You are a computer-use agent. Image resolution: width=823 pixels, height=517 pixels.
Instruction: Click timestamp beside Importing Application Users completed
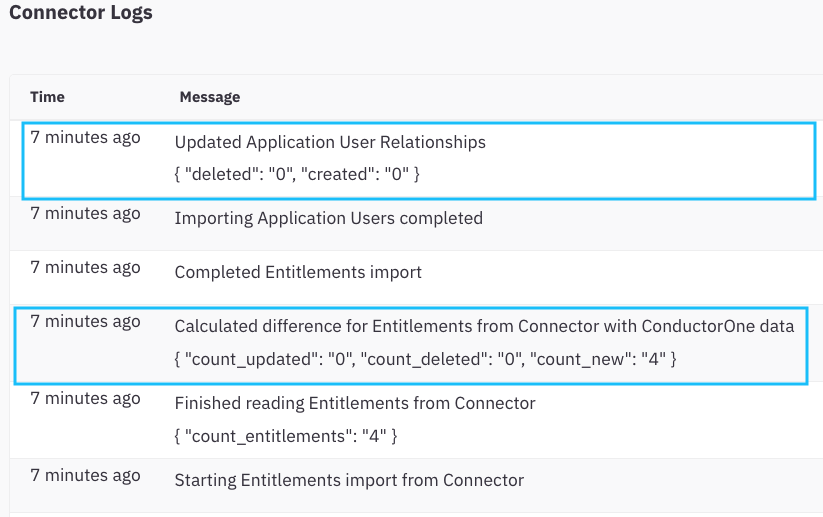85,214
